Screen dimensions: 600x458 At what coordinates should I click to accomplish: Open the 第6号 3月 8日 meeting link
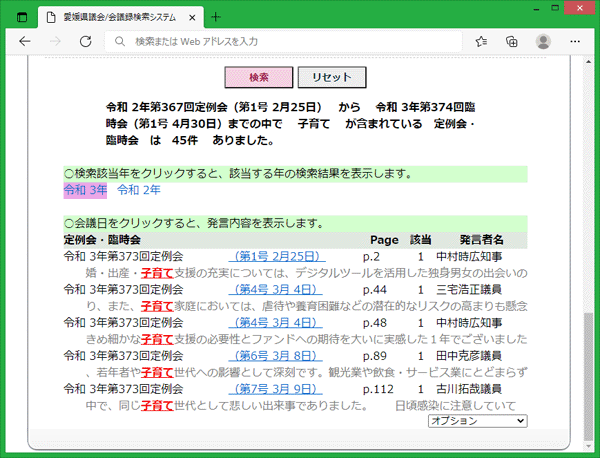pos(276,356)
